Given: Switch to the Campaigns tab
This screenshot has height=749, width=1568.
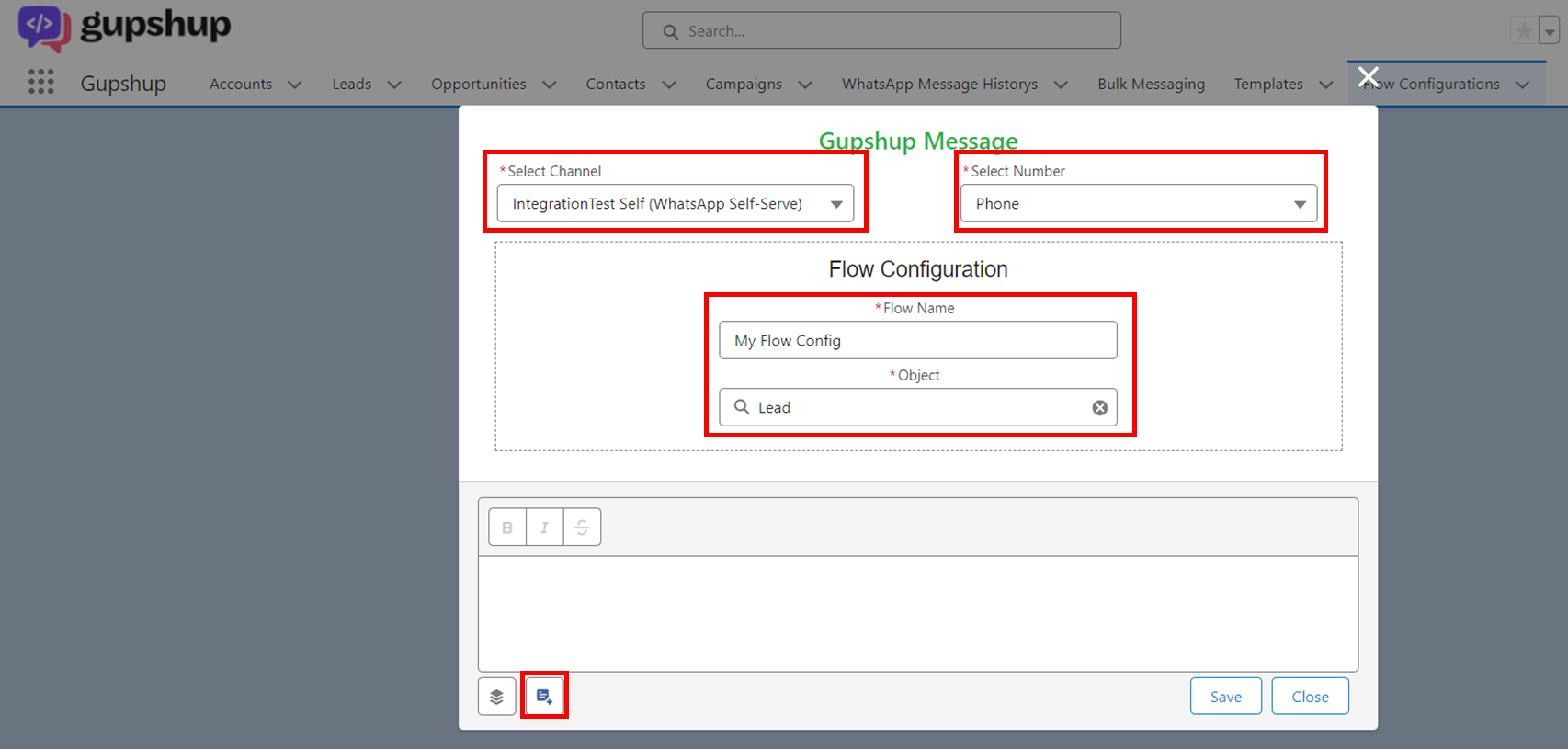Looking at the screenshot, I should (744, 84).
